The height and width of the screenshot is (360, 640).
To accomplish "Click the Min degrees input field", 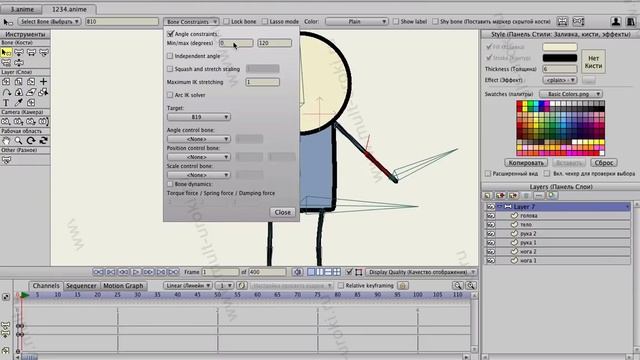I will [x=236, y=43].
